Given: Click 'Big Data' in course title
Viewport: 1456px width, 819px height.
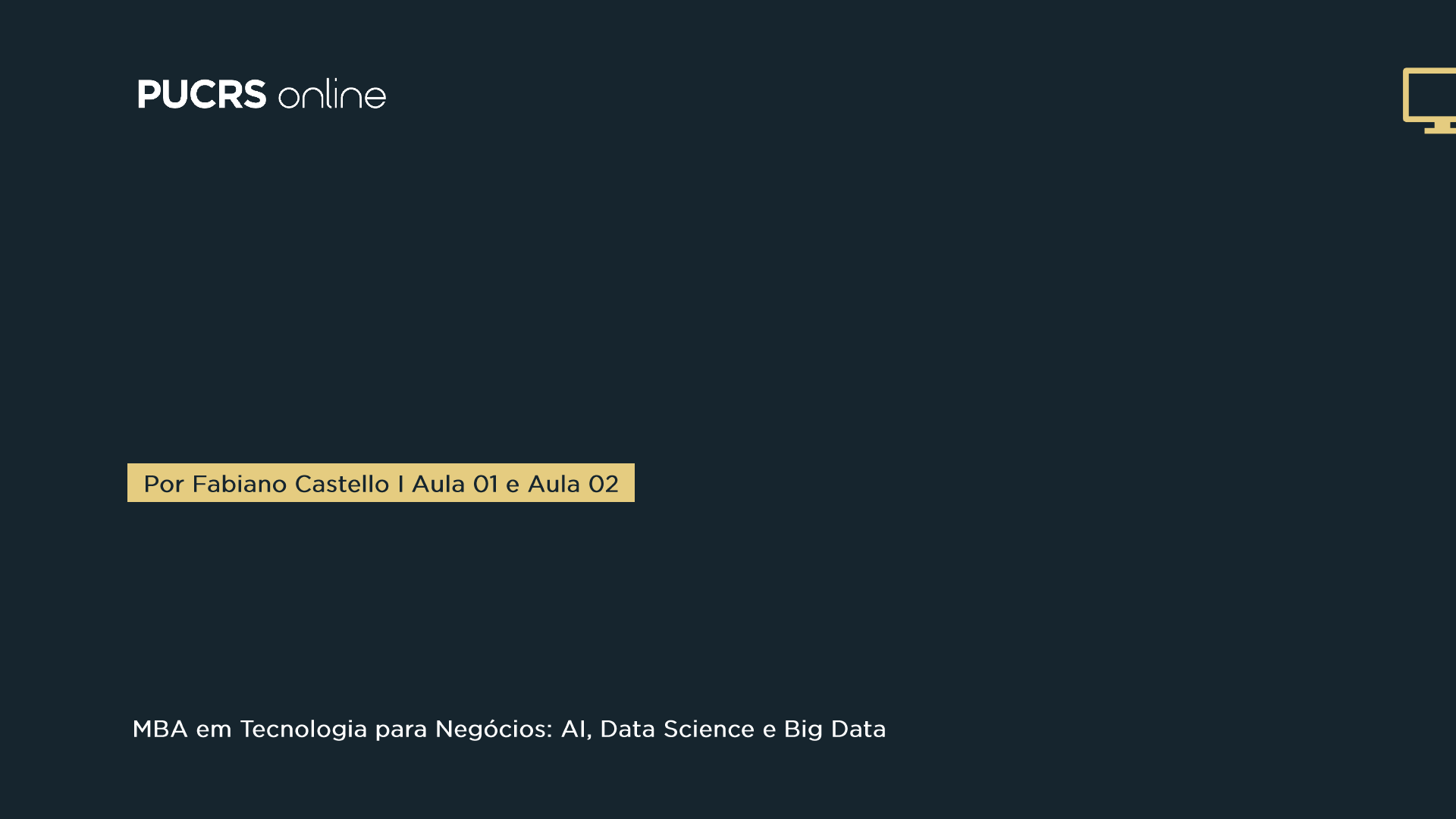Looking at the screenshot, I should tap(834, 729).
